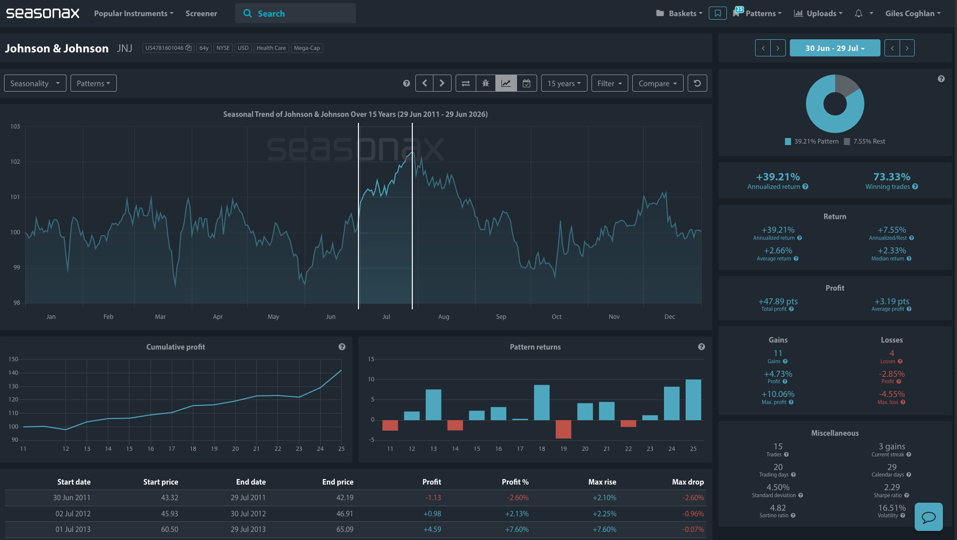Screen dimensions: 957x540
Task: Click help icon on Cumulative profit panel
Action: pyautogui.click(x=342, y=347)
